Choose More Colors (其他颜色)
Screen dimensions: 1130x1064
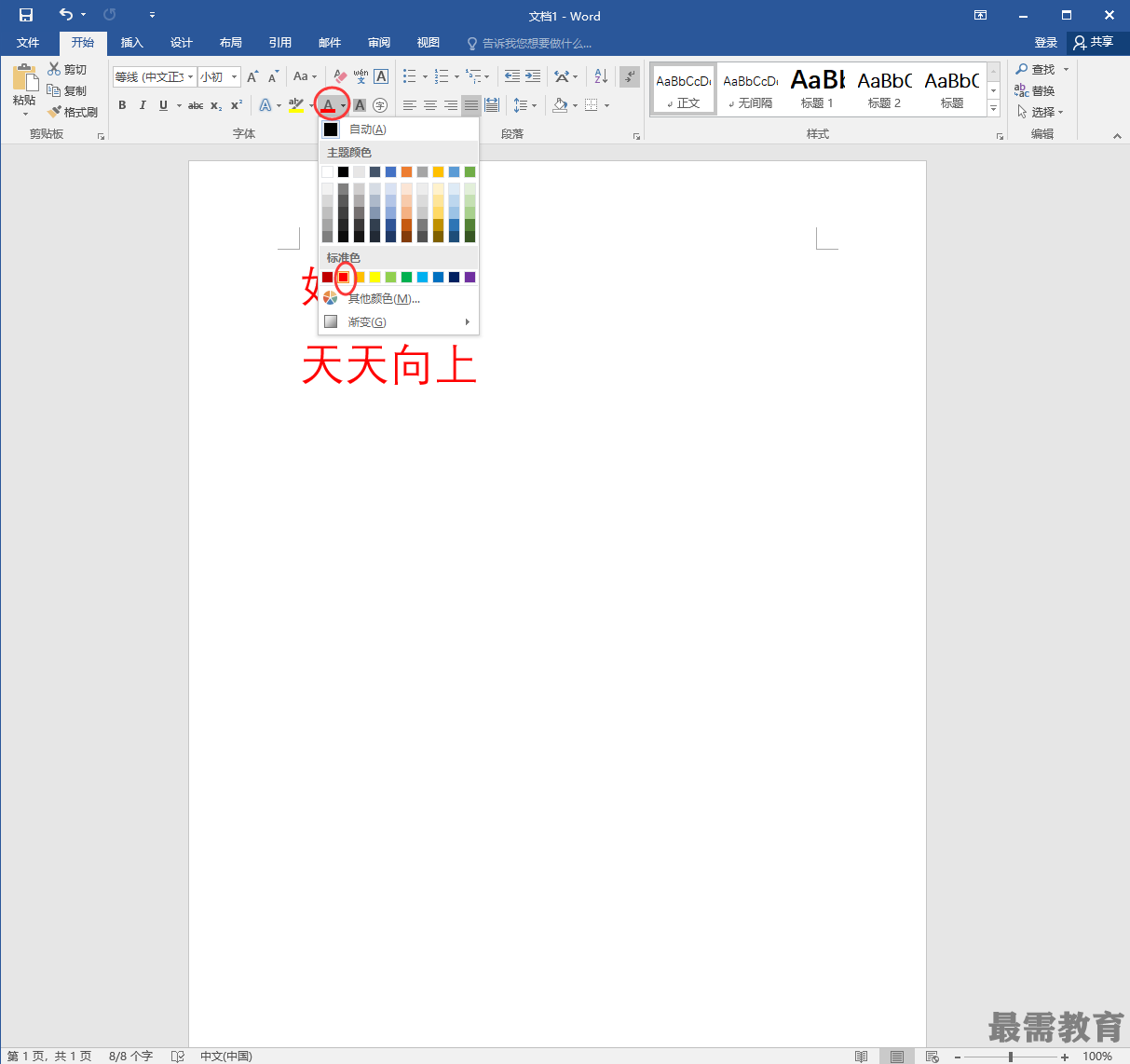399,298
